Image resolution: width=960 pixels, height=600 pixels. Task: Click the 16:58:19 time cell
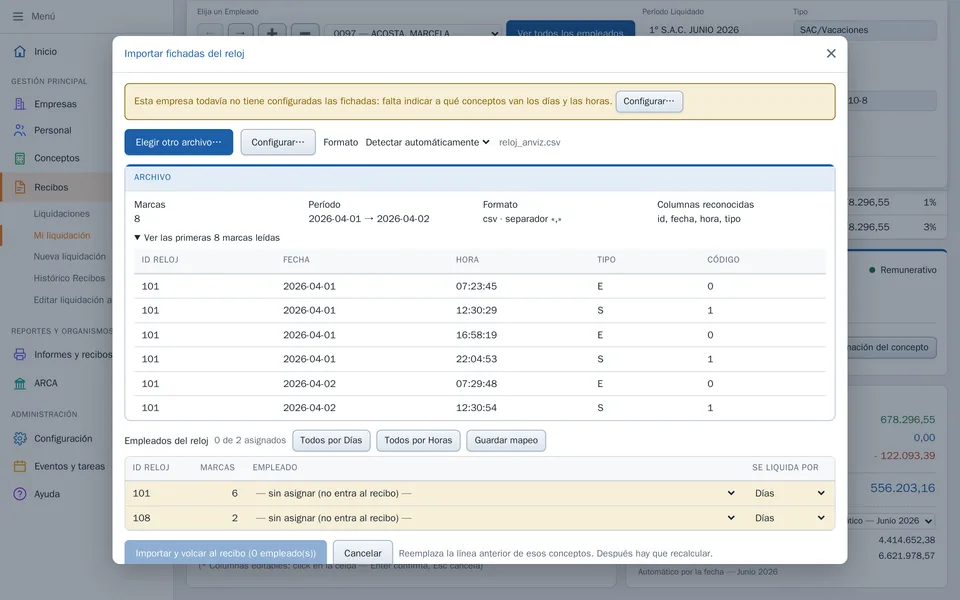(x=476, y=335)
